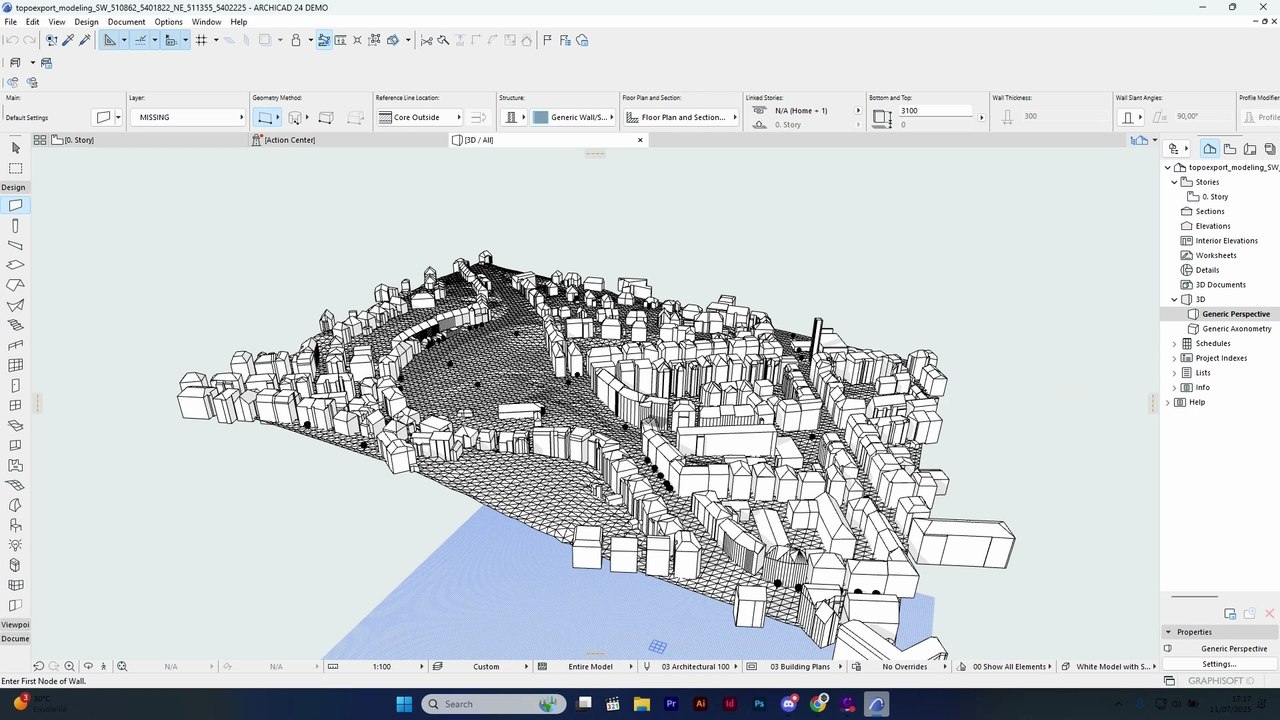Collapse the Stories tree node
The width and height of the screenshot is (1280, 720).
pyautogui.click(x=1175, y=182)
